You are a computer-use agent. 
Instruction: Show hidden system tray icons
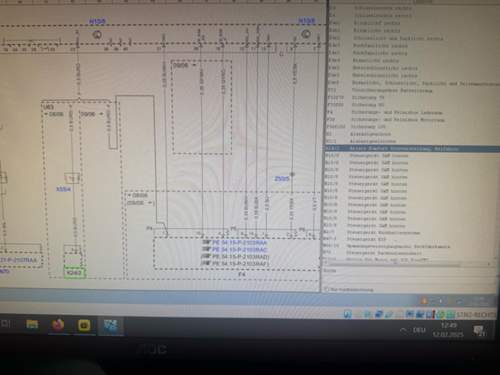tap(404, 330)
